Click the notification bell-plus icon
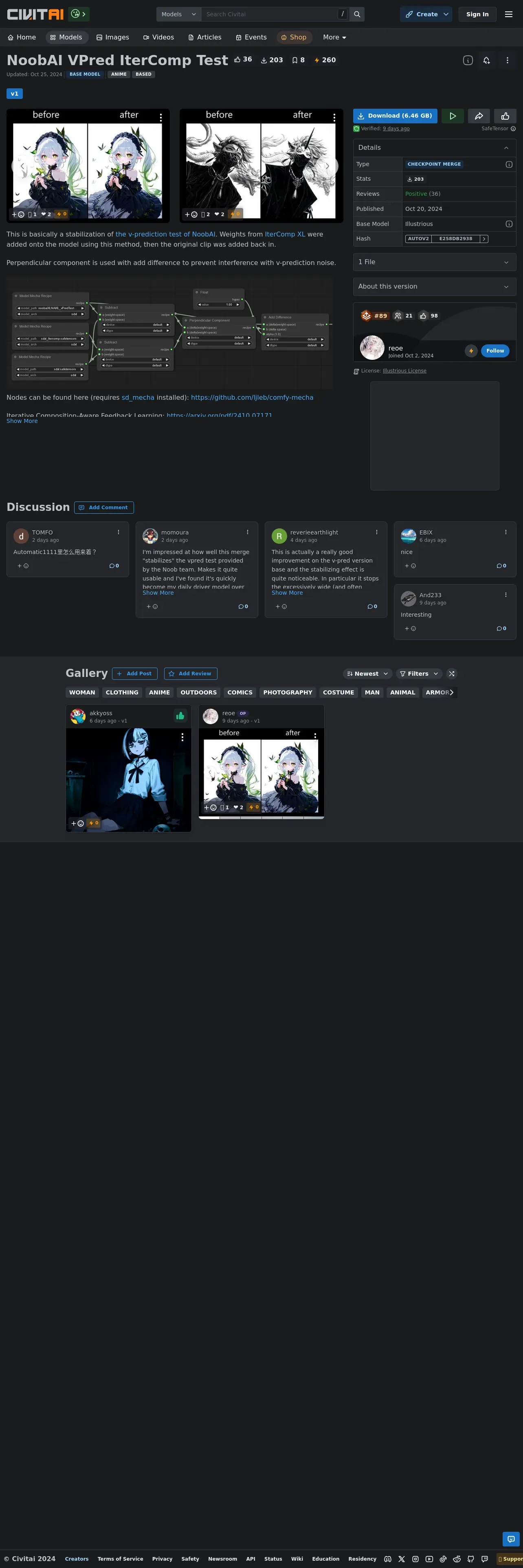The image size is (523, 1568). tap(486, 60)
